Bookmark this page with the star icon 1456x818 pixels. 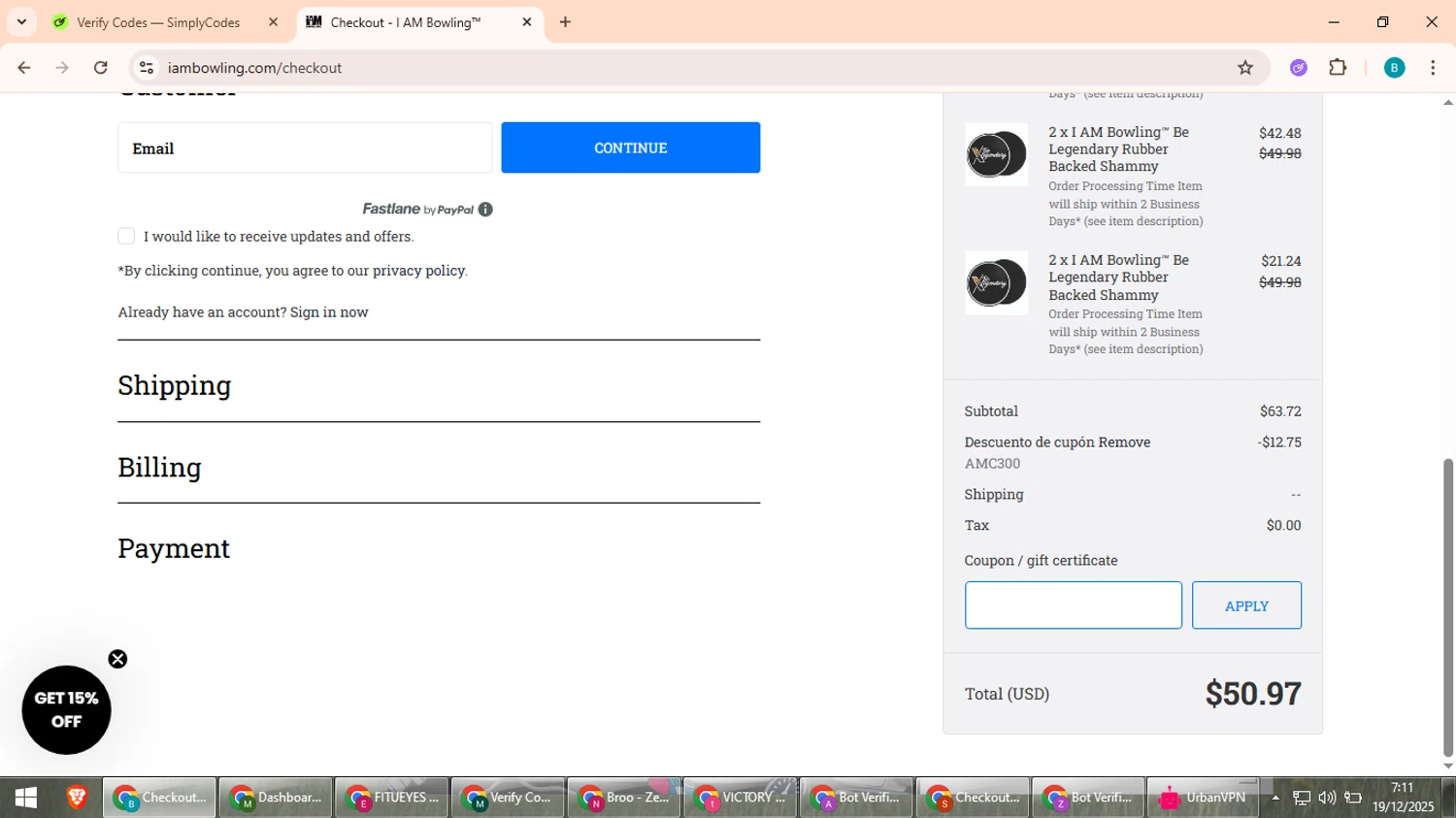click(x=1245, y=68)
